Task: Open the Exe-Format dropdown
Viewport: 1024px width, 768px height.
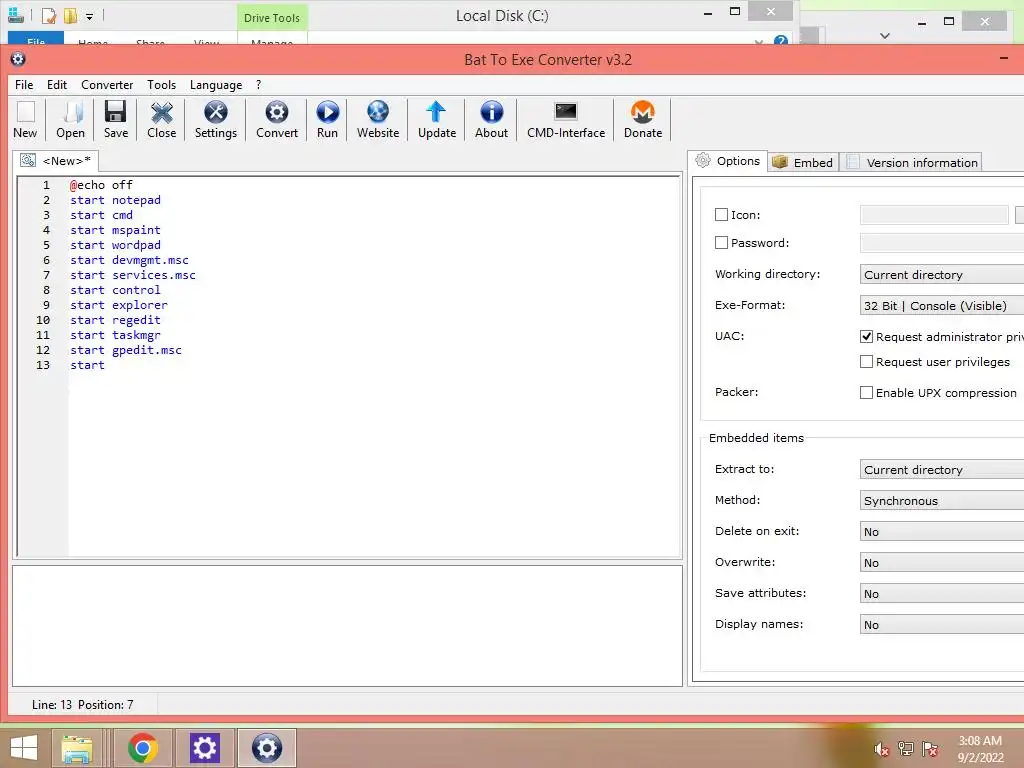Action: 942,305
